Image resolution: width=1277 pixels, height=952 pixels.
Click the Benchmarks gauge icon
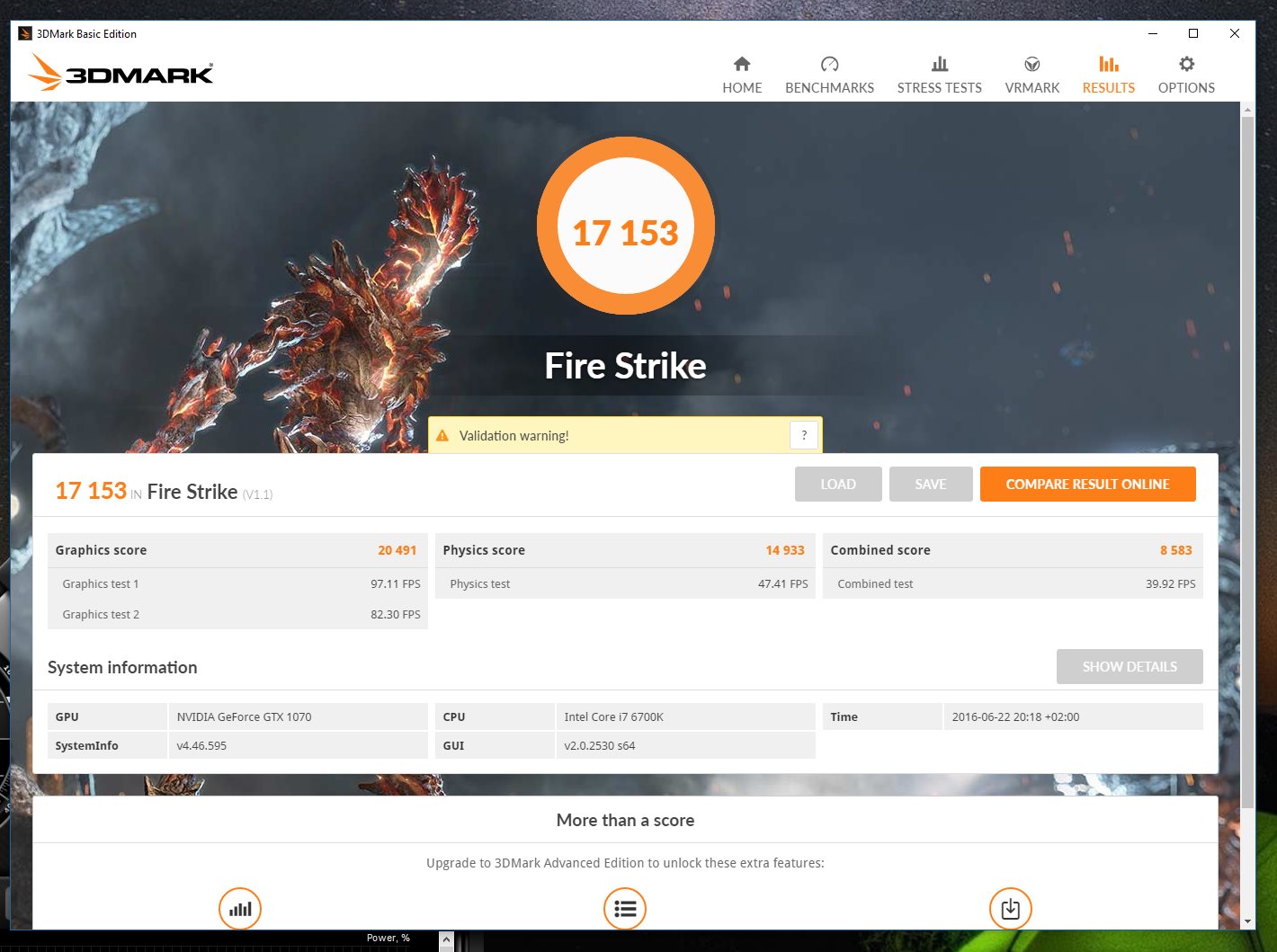(x=829, y=64)
